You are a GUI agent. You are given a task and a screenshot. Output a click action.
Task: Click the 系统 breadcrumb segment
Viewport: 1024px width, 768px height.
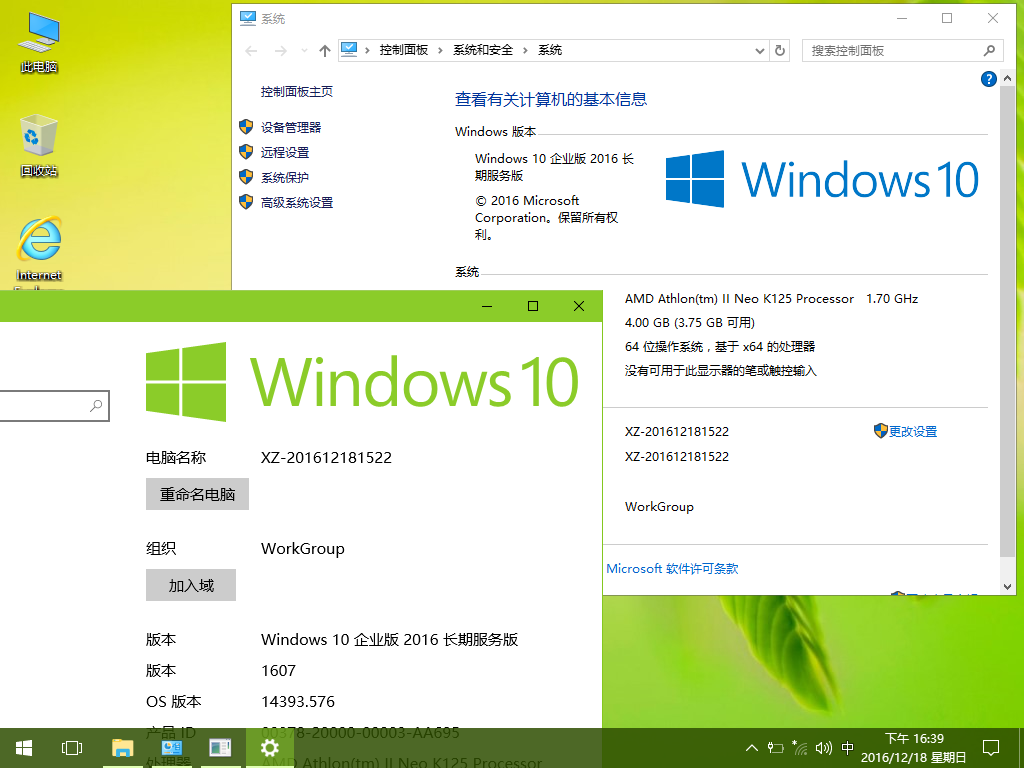550,50
